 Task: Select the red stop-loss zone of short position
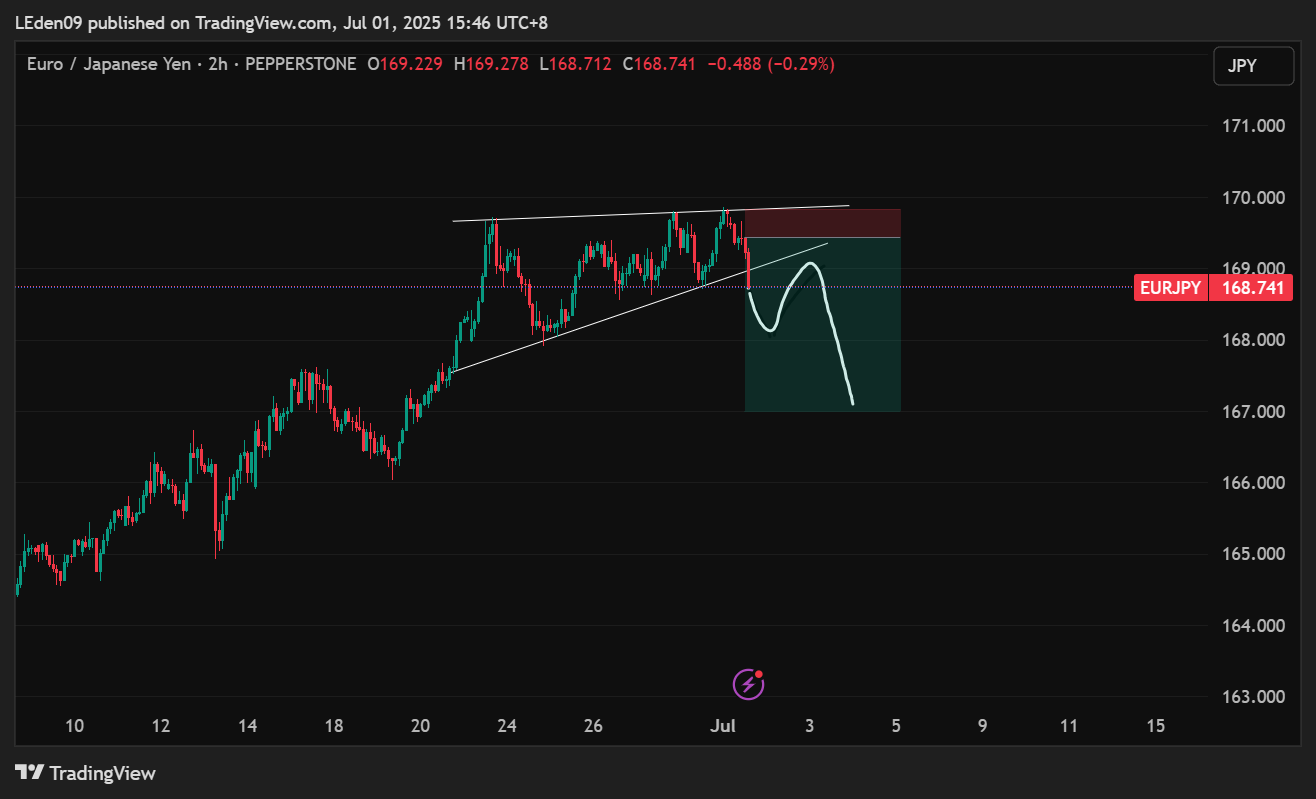point(823,223)
